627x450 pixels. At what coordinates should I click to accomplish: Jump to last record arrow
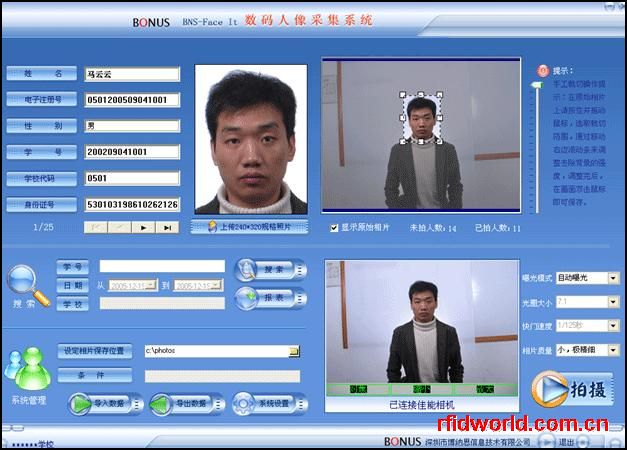coord(167,228)
